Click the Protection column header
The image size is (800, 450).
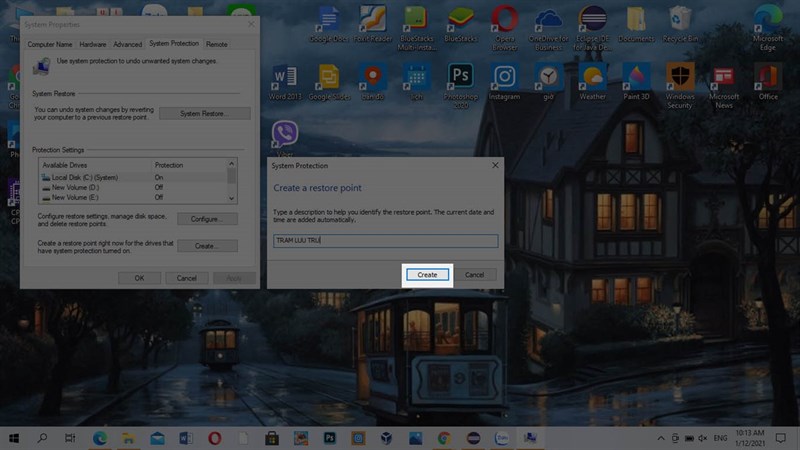(189, 165)
